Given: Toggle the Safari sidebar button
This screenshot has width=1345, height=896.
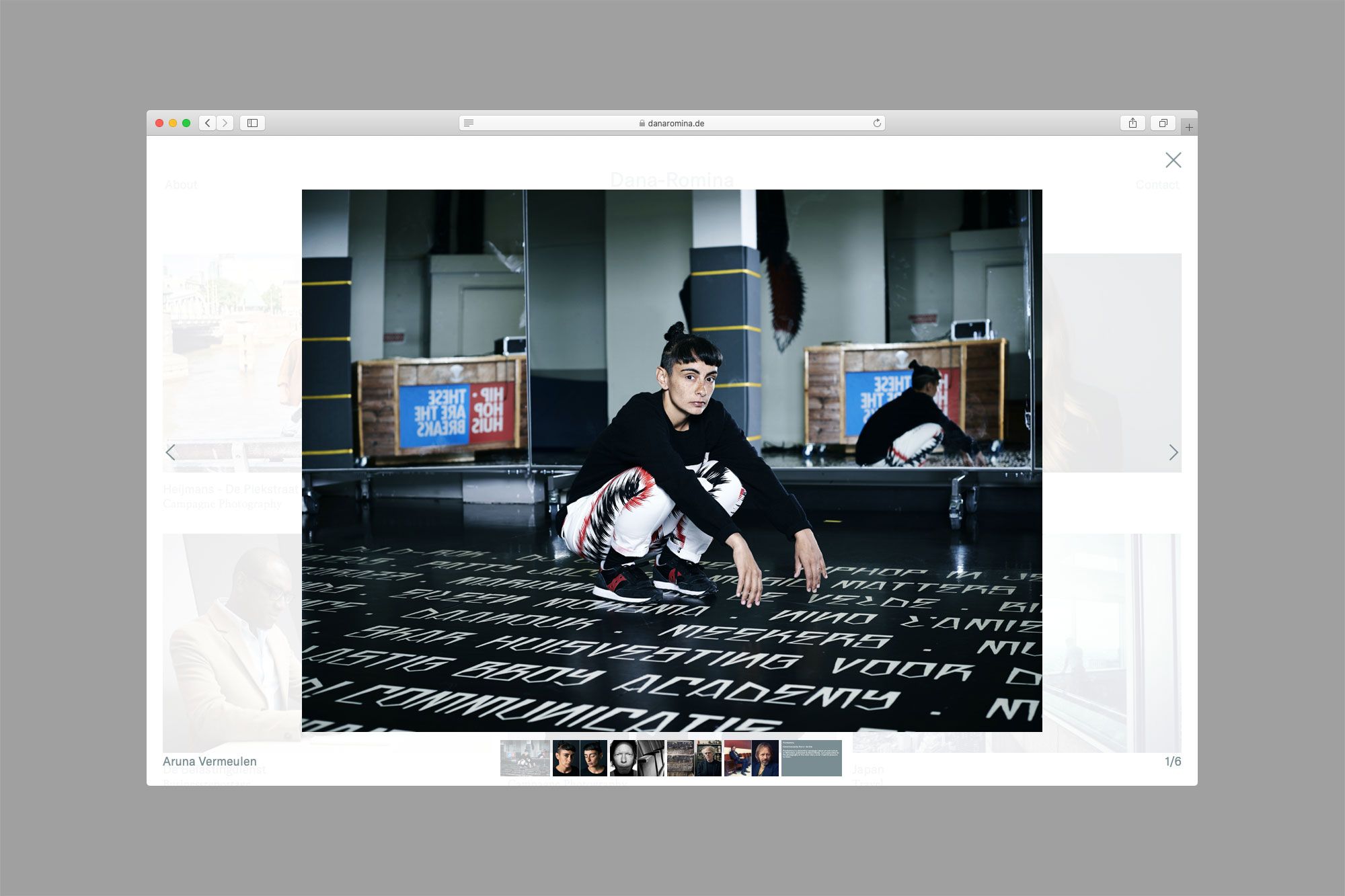Looking at the screenshot, I should (252, 123).
